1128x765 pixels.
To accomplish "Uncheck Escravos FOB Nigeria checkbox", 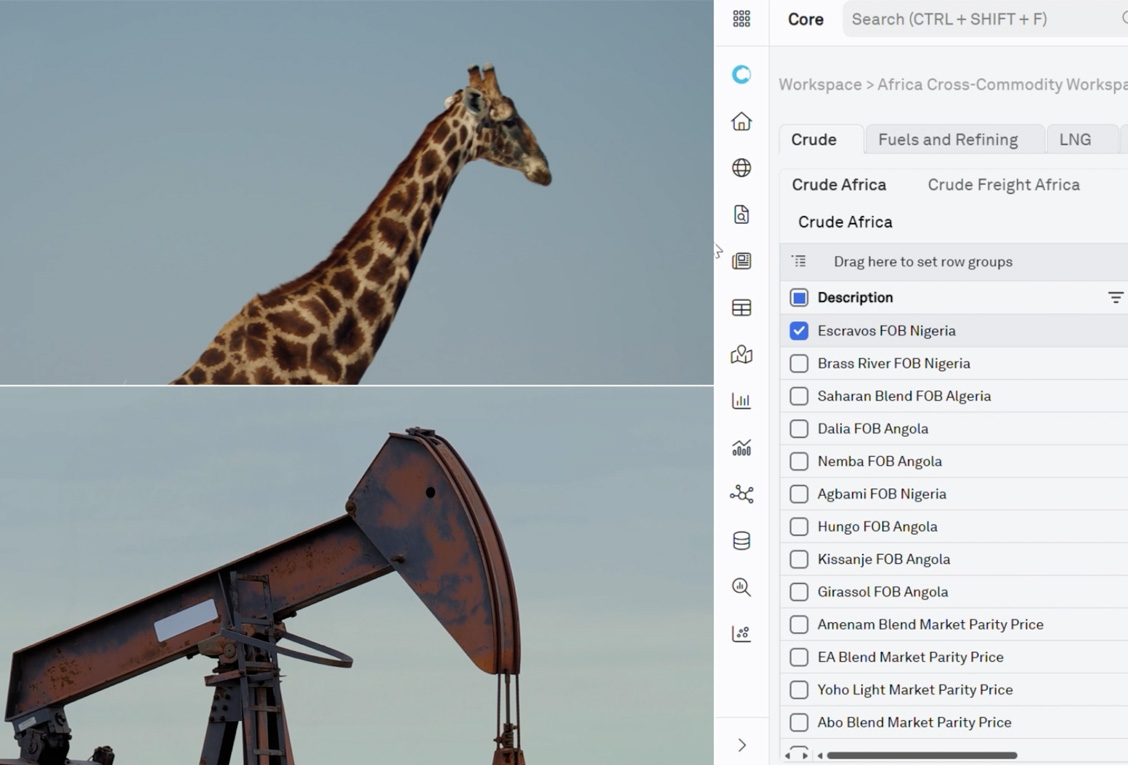I will point(799,331).
